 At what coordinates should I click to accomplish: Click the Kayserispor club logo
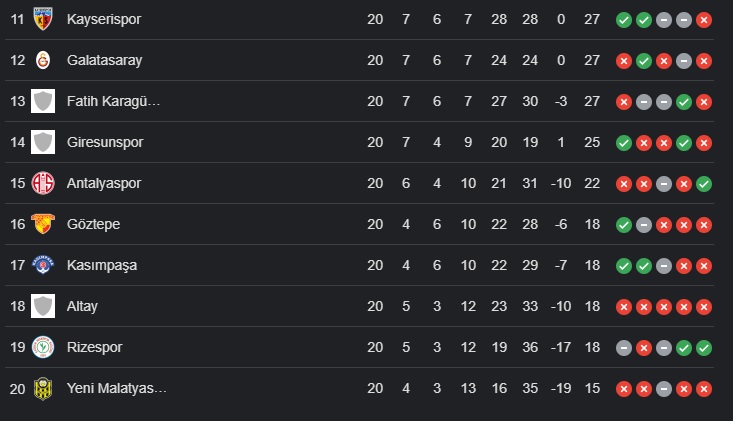coord(42,19)
